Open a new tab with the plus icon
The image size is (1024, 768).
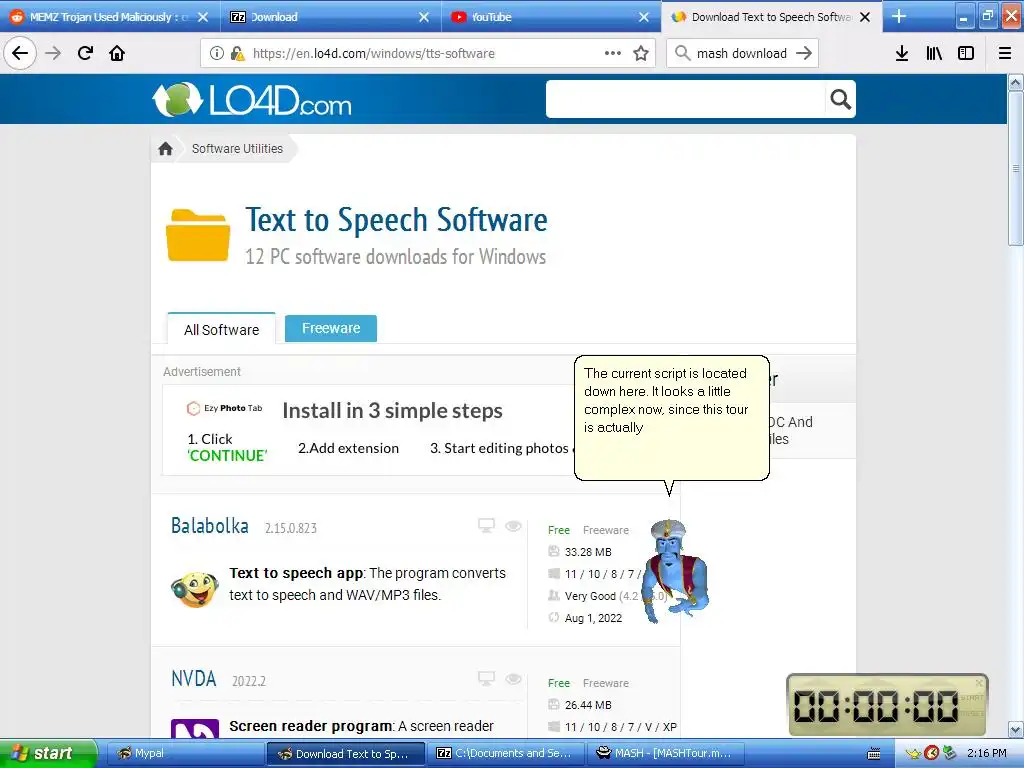coord(899,16)
